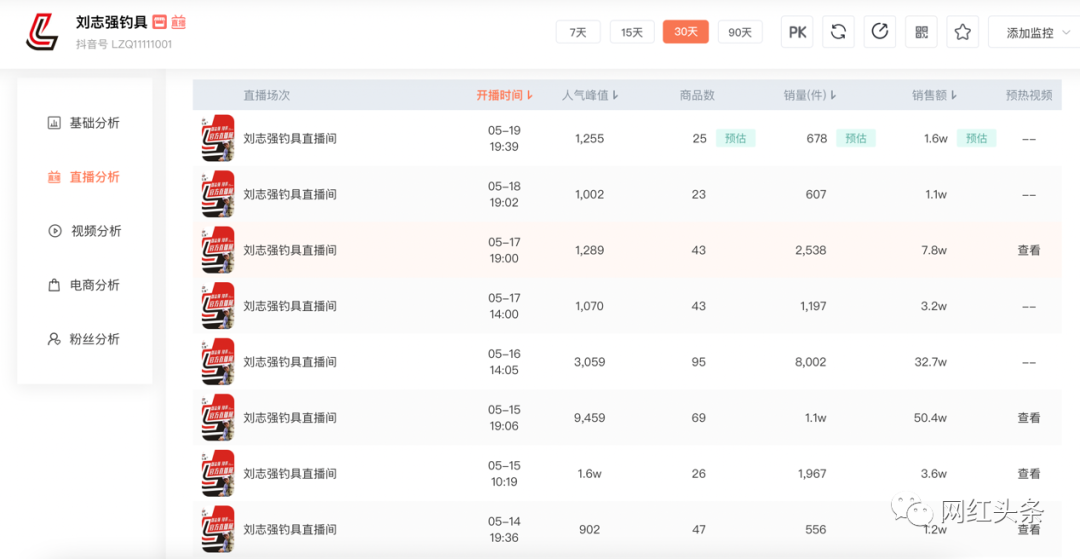
Task: Sort by 人气峰值 column
Action: click(590, 95)
